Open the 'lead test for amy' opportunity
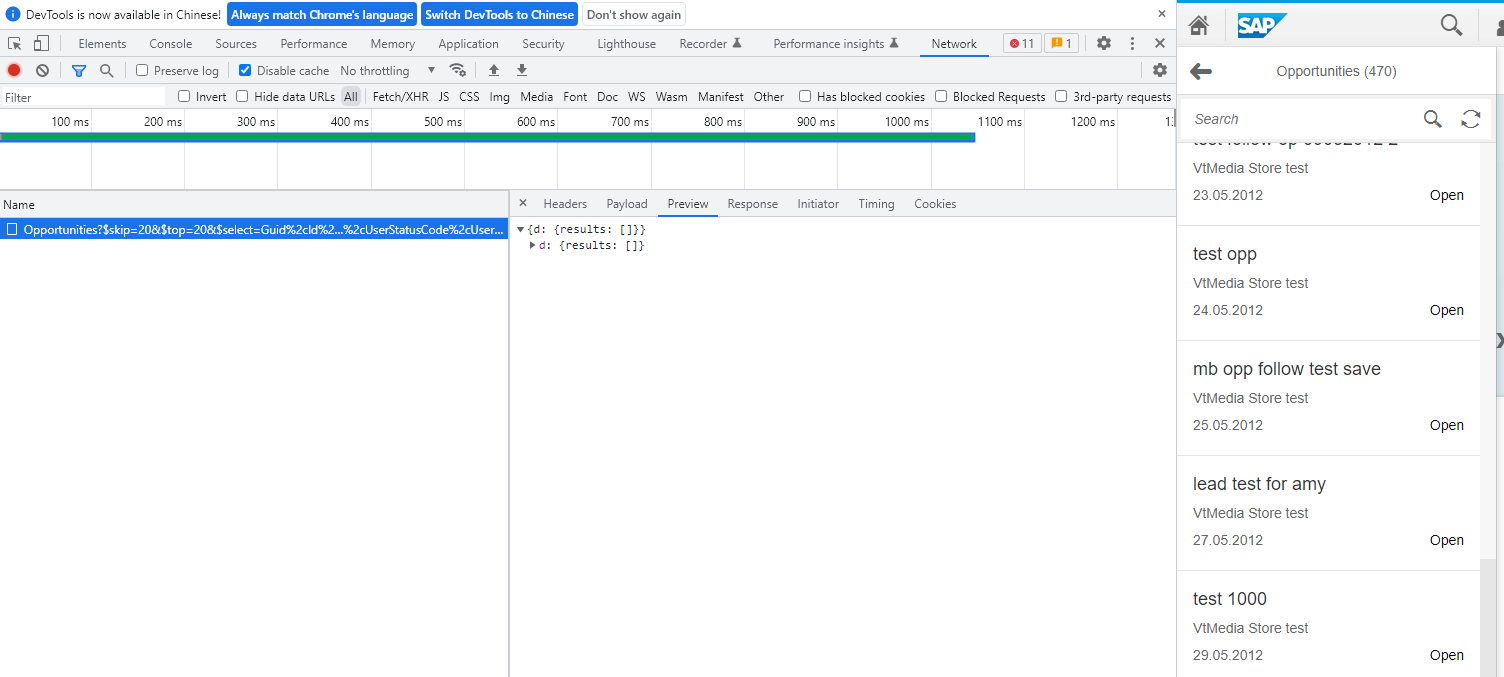The image size is (1504, 677). 1328,513
